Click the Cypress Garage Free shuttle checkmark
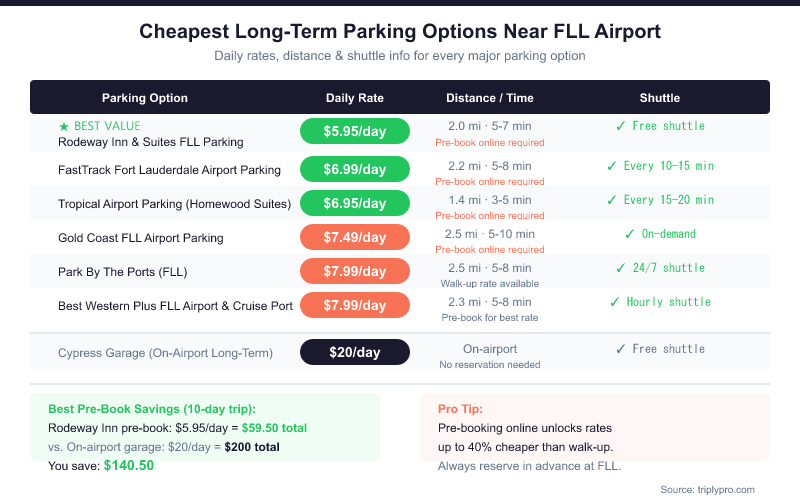 coord(621,349)
